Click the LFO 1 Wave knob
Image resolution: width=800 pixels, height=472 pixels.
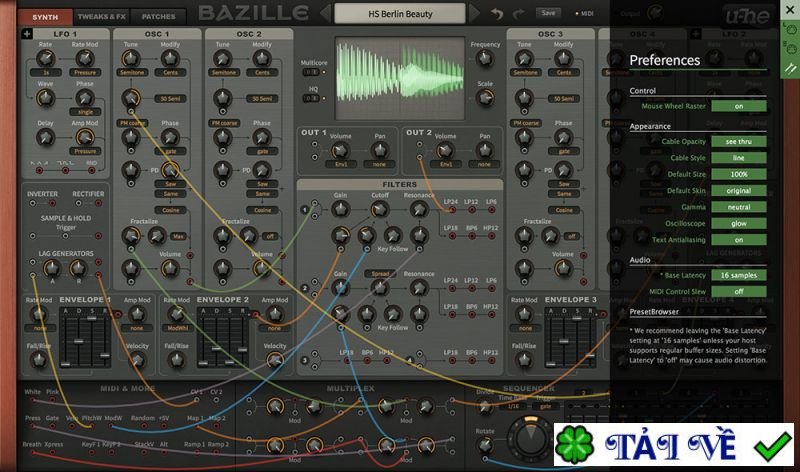(x=45, y=97)
